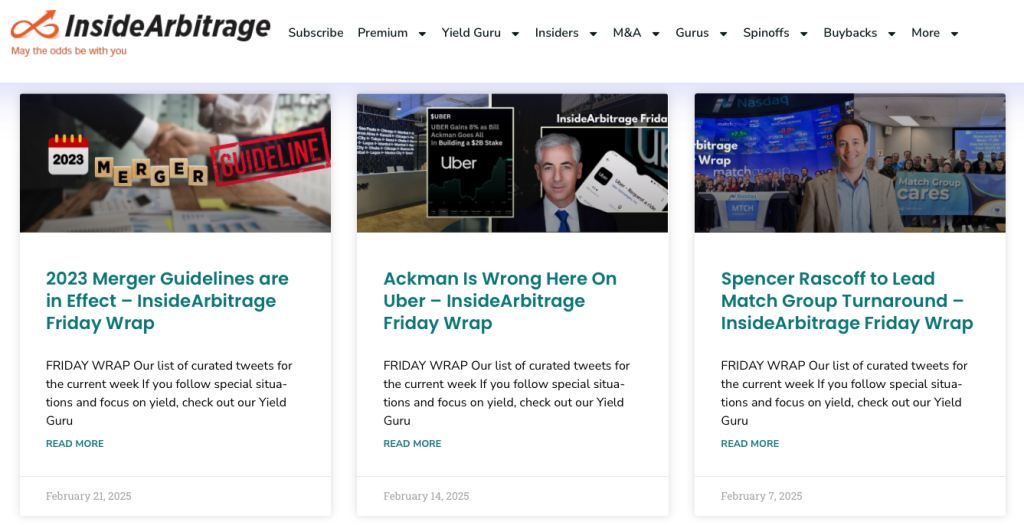Click the February 14, 2025 post date
The height and width of the screenshot is (525, 1024).
[x=426, y=496]
